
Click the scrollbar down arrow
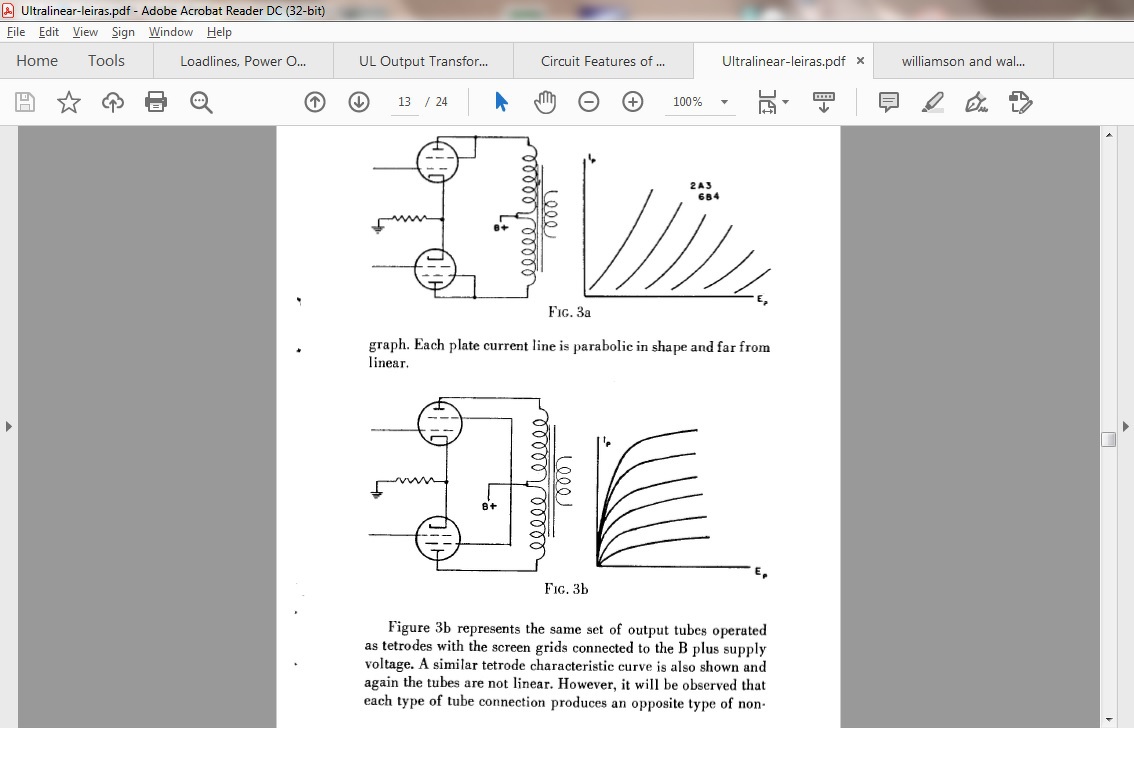(1109, 720)
